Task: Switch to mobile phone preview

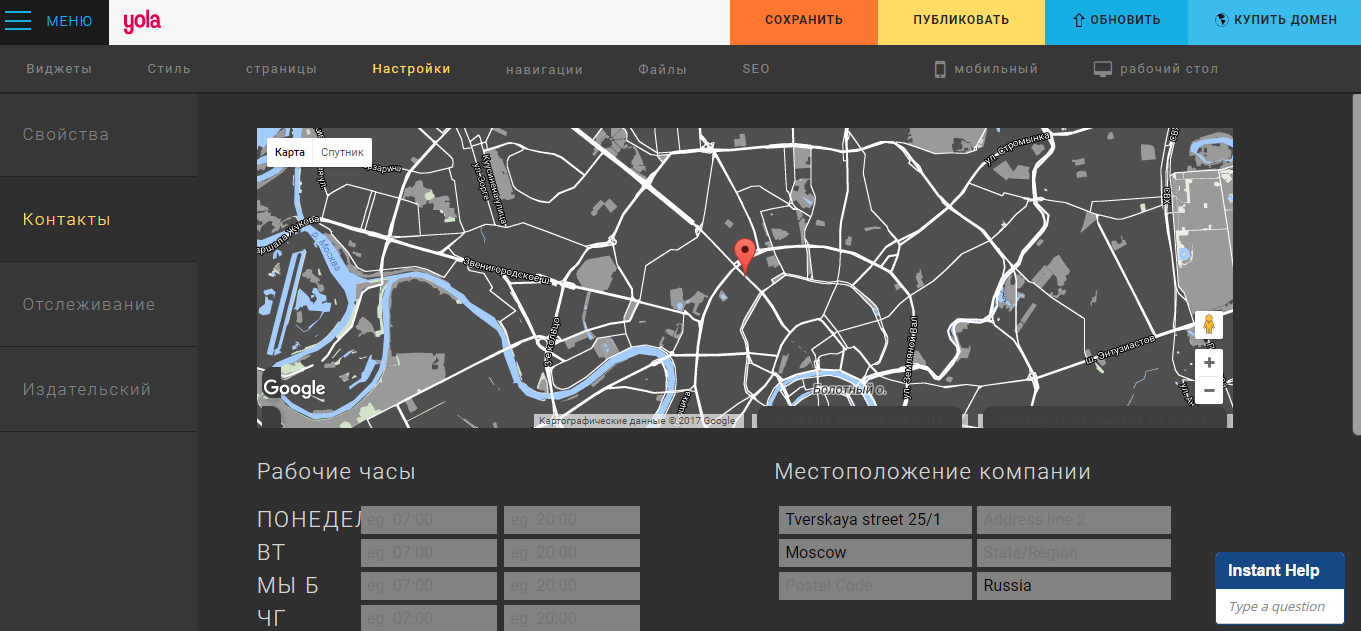Action: pos(986,69)
